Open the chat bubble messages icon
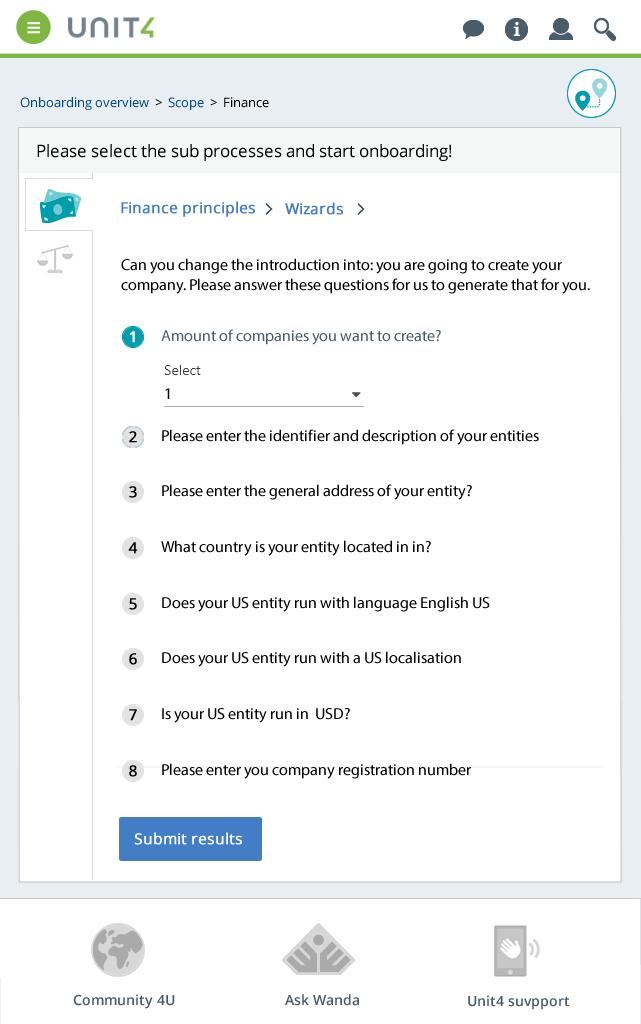 point(473,29)
